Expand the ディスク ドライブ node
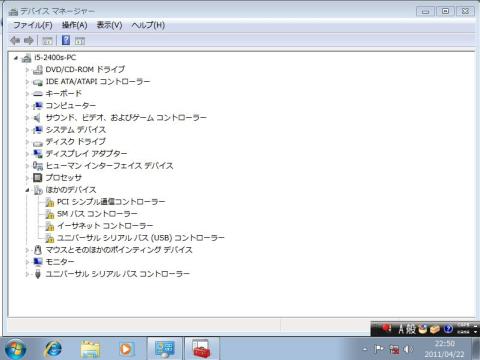Viewport: 480px width, 360px height. [27, 142]
